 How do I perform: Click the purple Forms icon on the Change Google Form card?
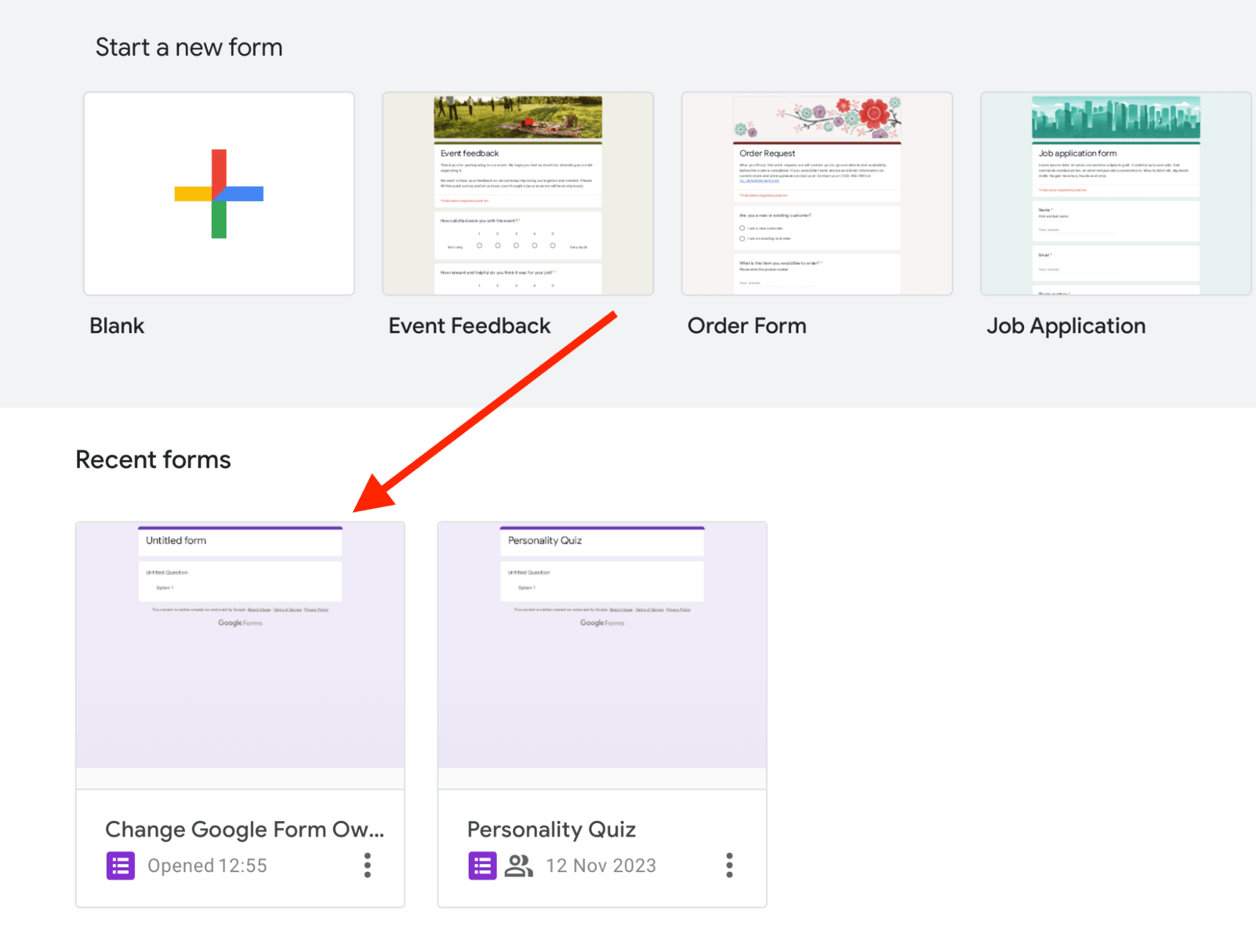coord(119,865)
